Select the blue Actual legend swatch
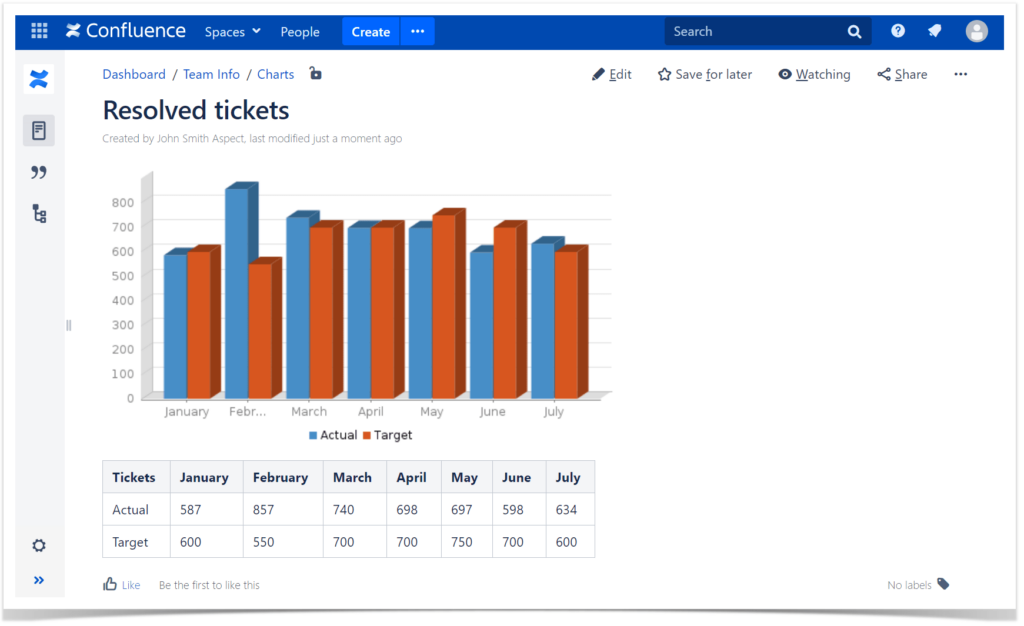 314,435
